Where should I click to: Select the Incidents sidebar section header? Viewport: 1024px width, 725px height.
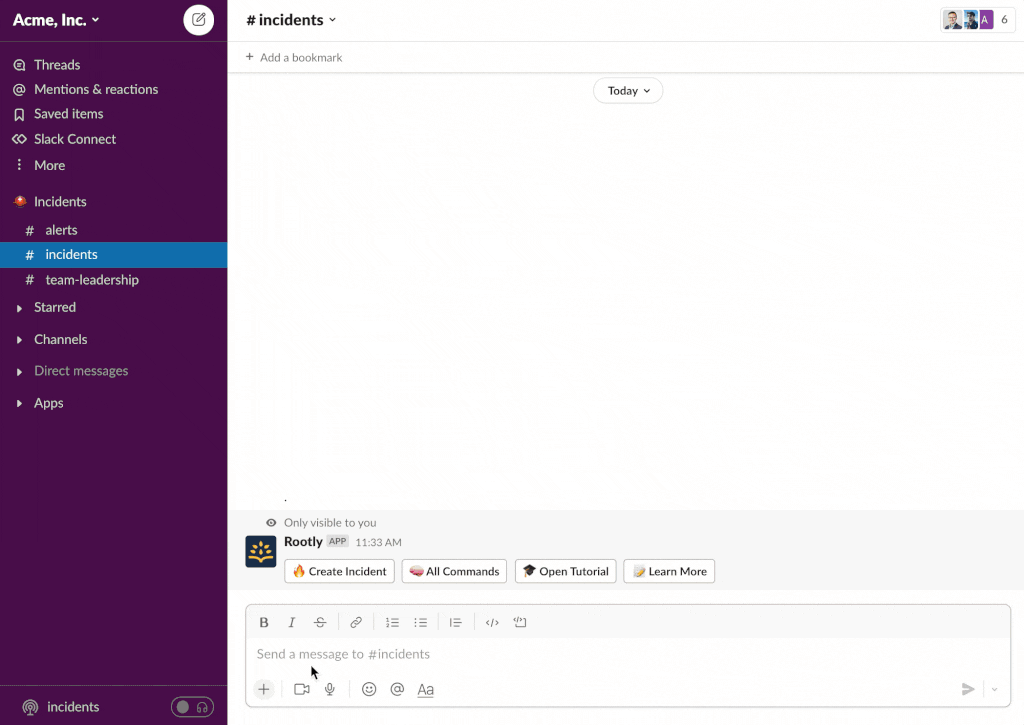pyautogui.click(x=60, y=202)
